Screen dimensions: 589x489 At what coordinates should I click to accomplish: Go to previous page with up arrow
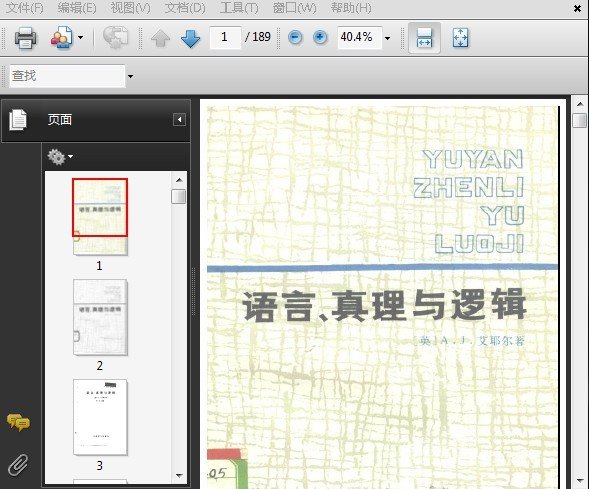[160, 38]
